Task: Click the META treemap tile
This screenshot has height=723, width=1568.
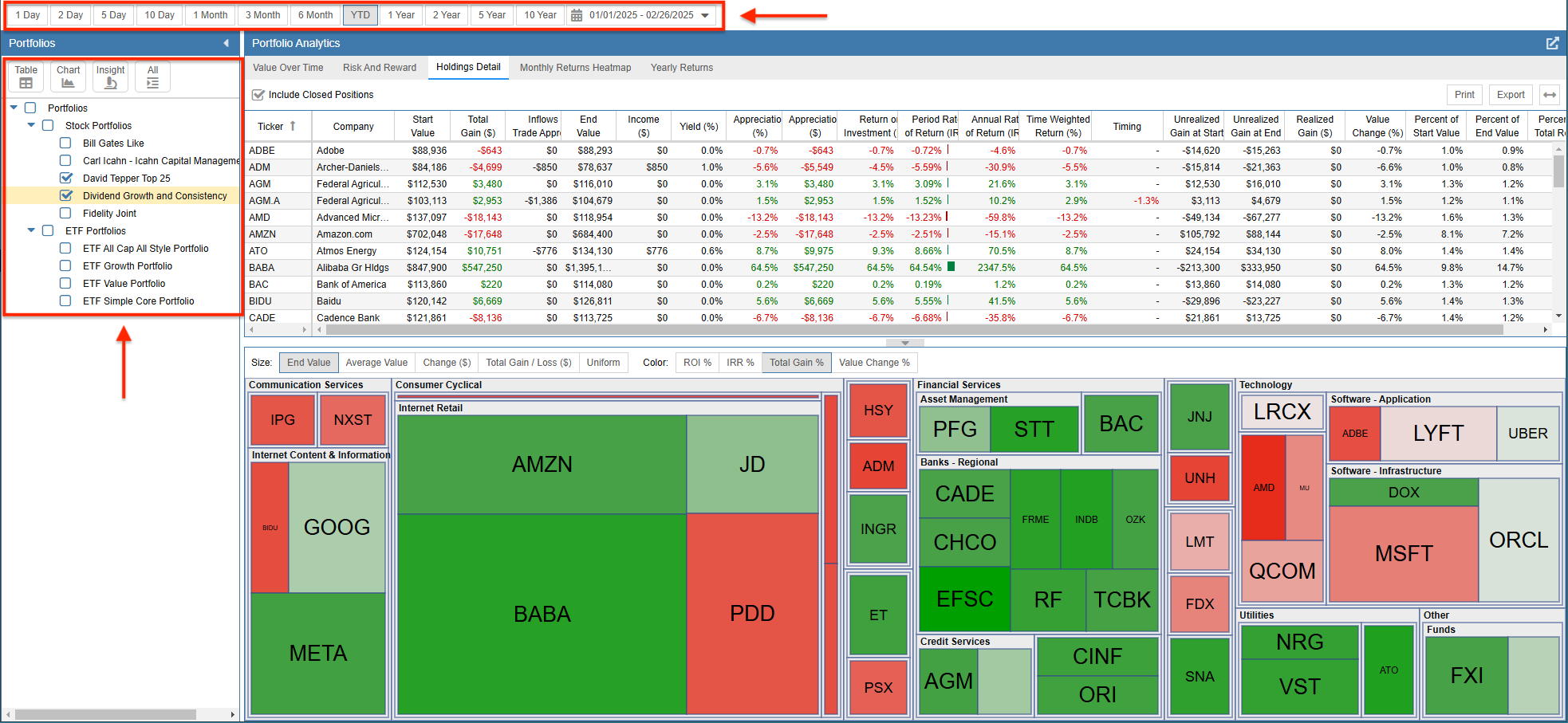Action: pyautogui.click(x=318, y=654)
